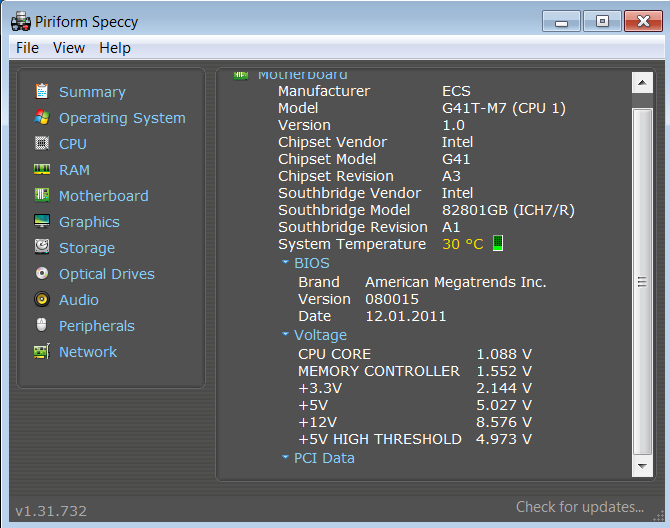Open the Network section
This screenshot has width=670, height=528.
pyautogui.click(x=88, y=352)
